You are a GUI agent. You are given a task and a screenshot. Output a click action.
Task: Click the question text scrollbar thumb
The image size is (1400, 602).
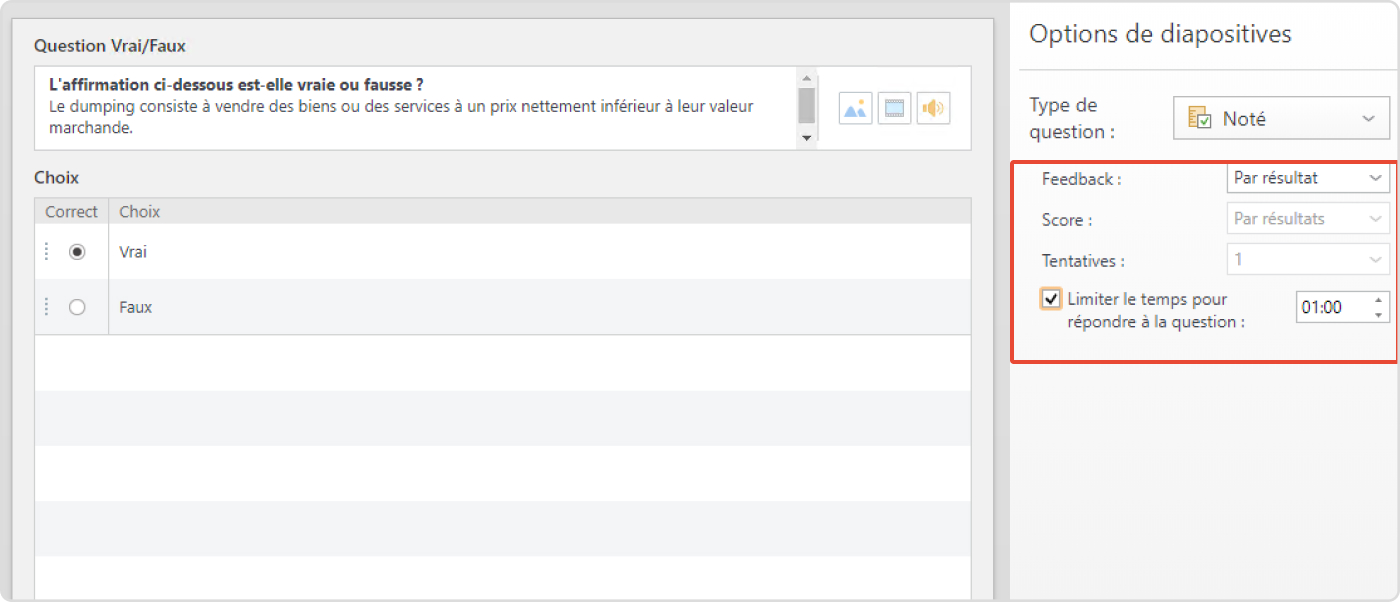click(x=807, y=104)
